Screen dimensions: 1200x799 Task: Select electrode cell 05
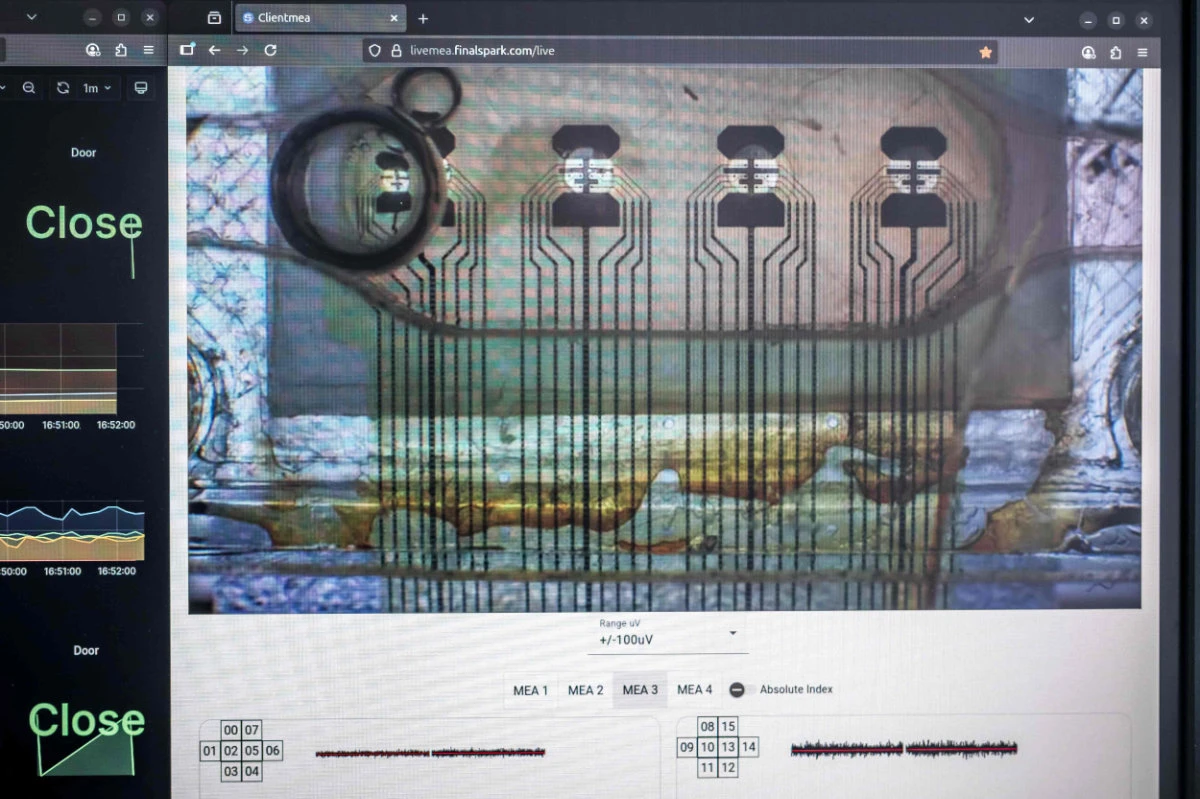coord(252,751)
